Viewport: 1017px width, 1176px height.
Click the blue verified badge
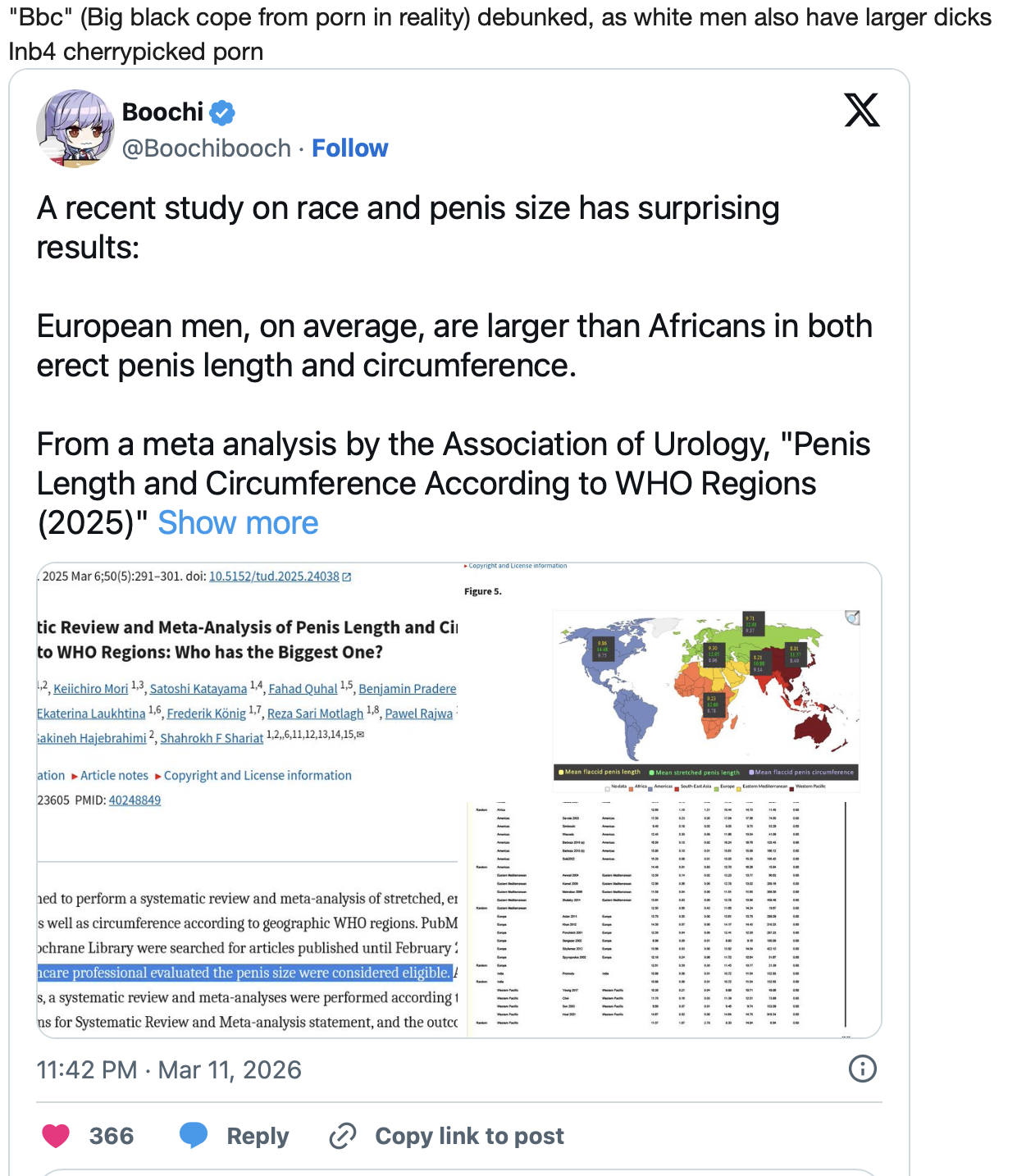point(222,112)
